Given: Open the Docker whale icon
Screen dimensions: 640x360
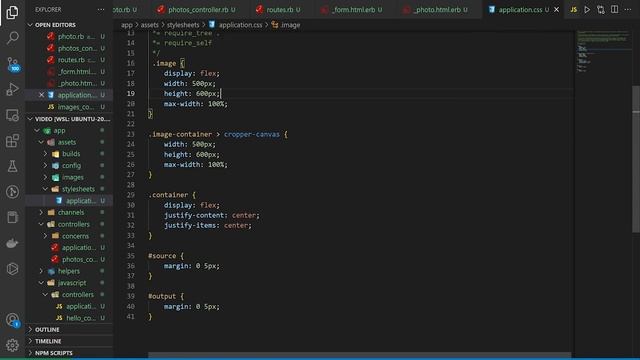Looking at the screenshot, I should coord(12,243).
